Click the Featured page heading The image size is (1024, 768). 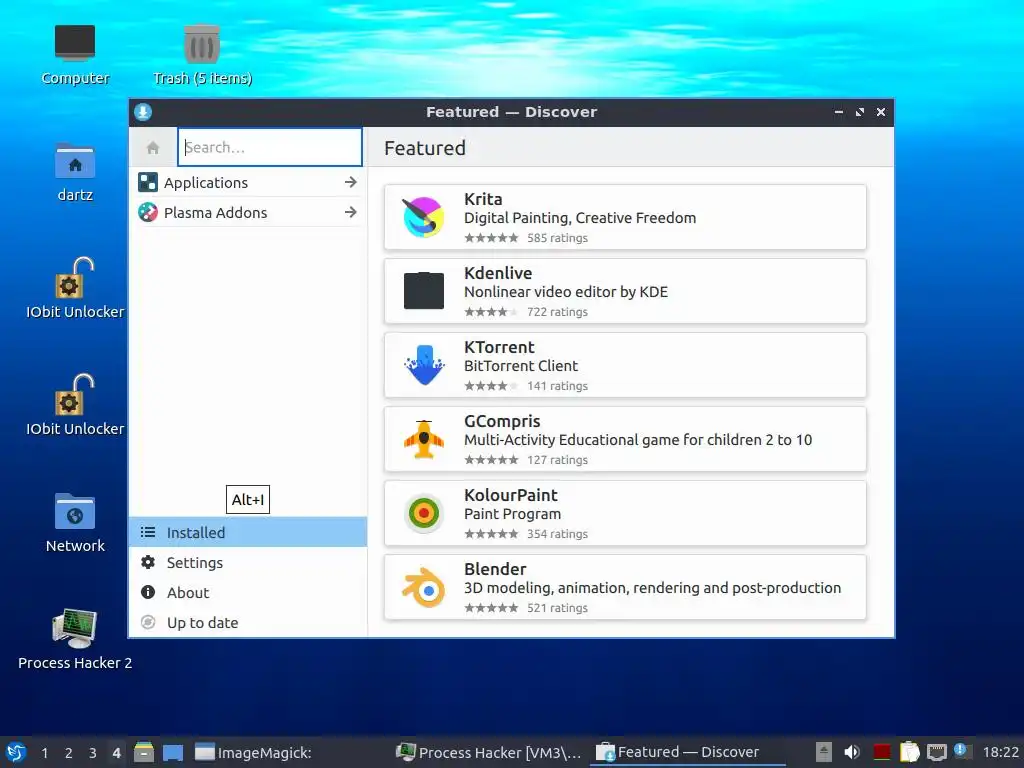tap(425, 148)
